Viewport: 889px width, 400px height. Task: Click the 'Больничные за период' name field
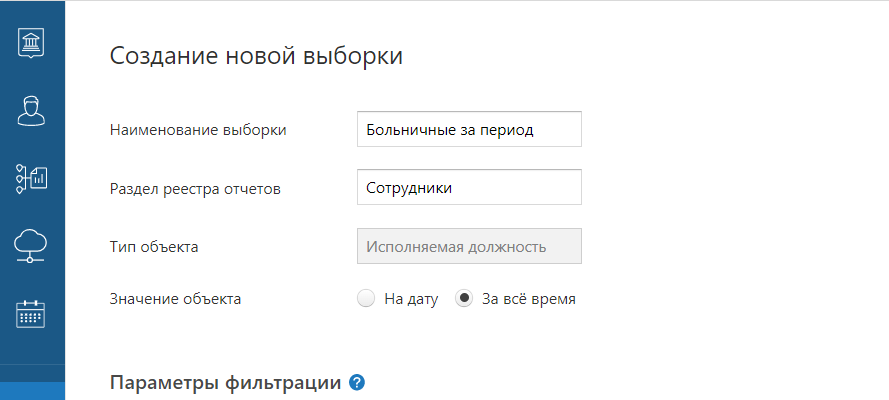469,129
